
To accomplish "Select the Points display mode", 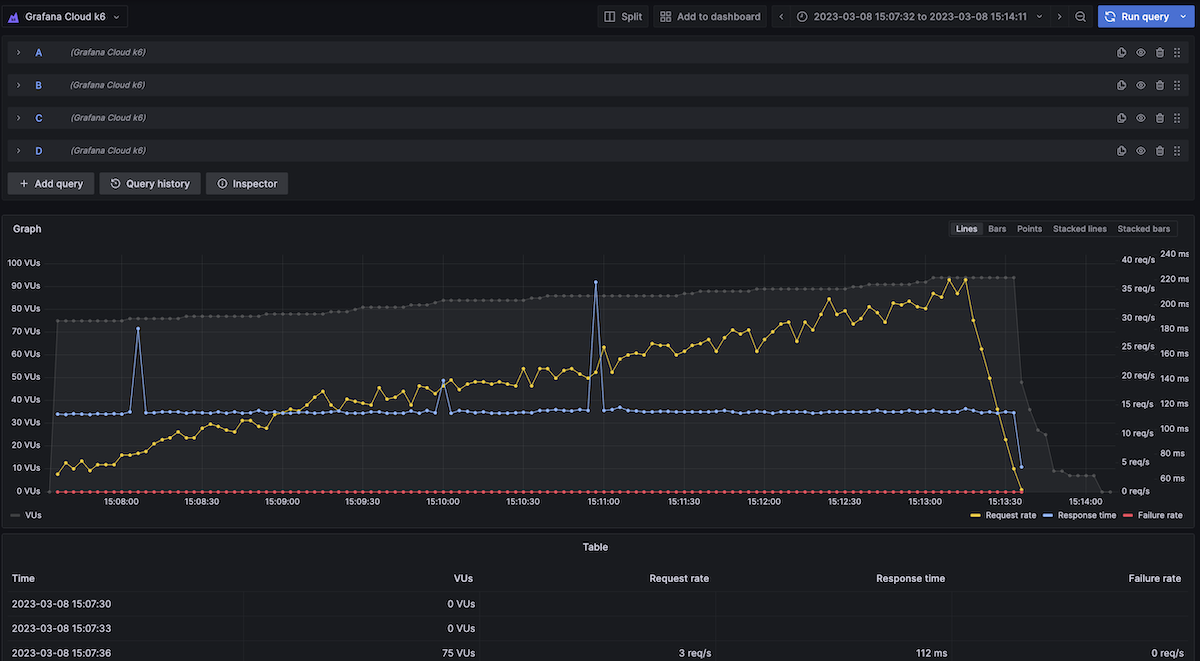I will pos(1029,228).
